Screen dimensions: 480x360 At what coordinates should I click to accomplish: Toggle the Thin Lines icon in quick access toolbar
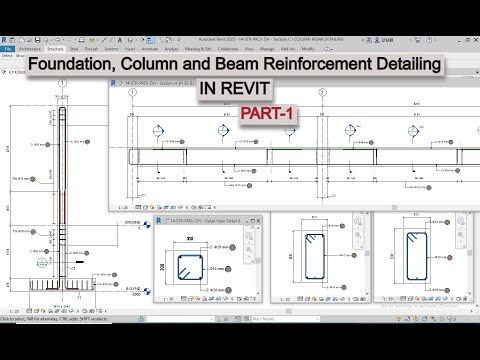150,40
